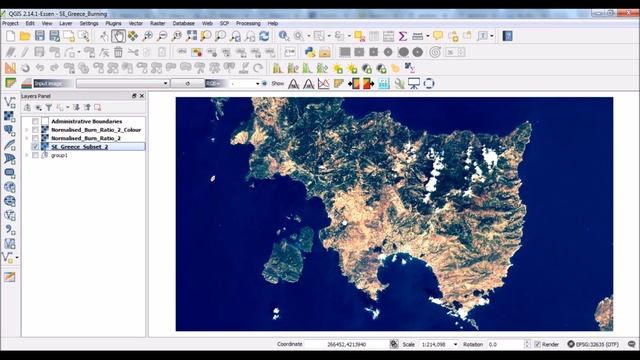Save the project using the floppy disk icon
The width and height of the screenshot is (640, 360).
pyautogui.click(x=40, y=36)
